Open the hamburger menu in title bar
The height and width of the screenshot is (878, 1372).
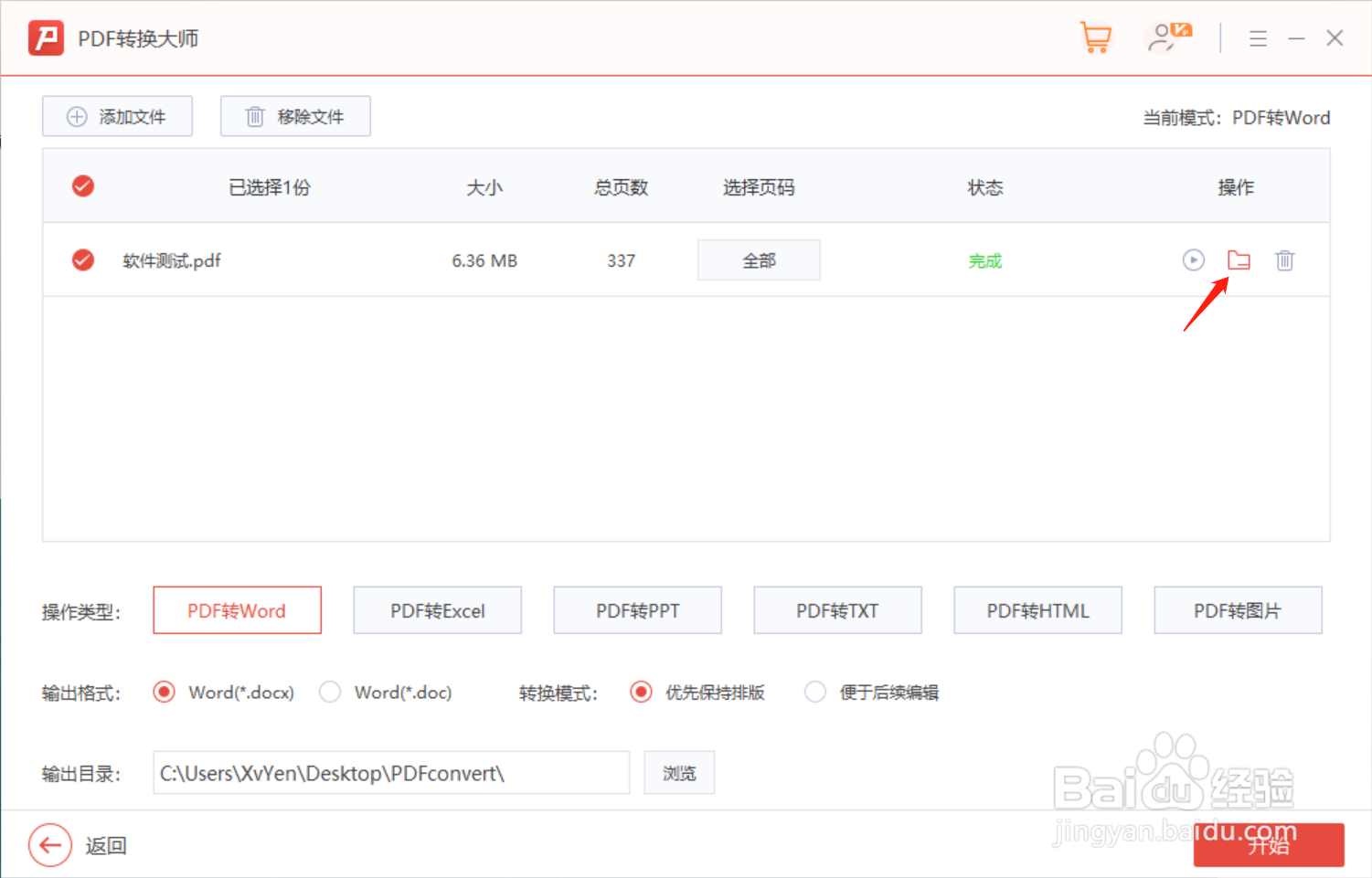click(x=1258, y=38)
